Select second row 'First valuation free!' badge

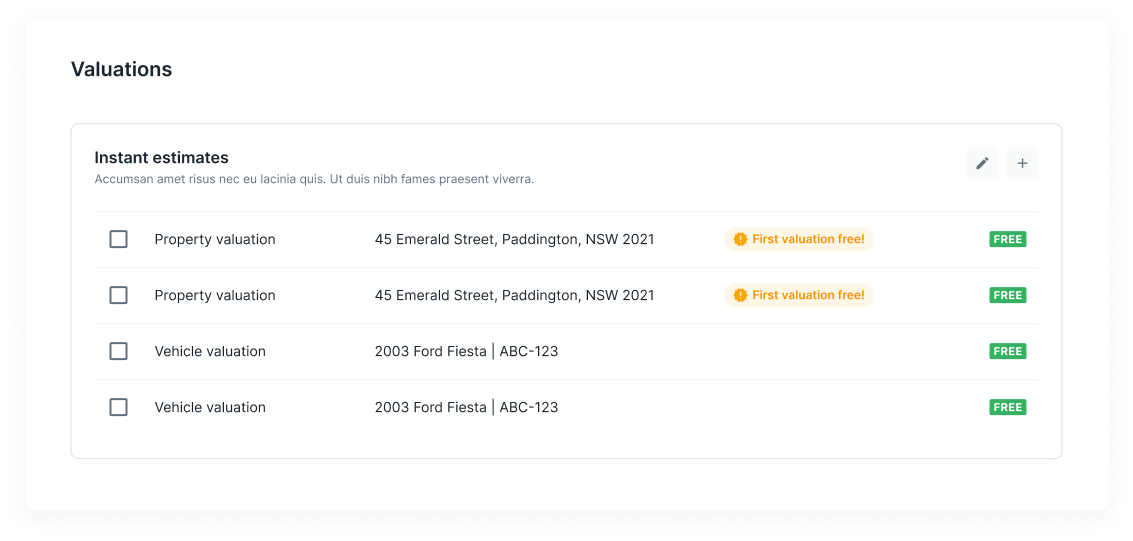[798, 295]
